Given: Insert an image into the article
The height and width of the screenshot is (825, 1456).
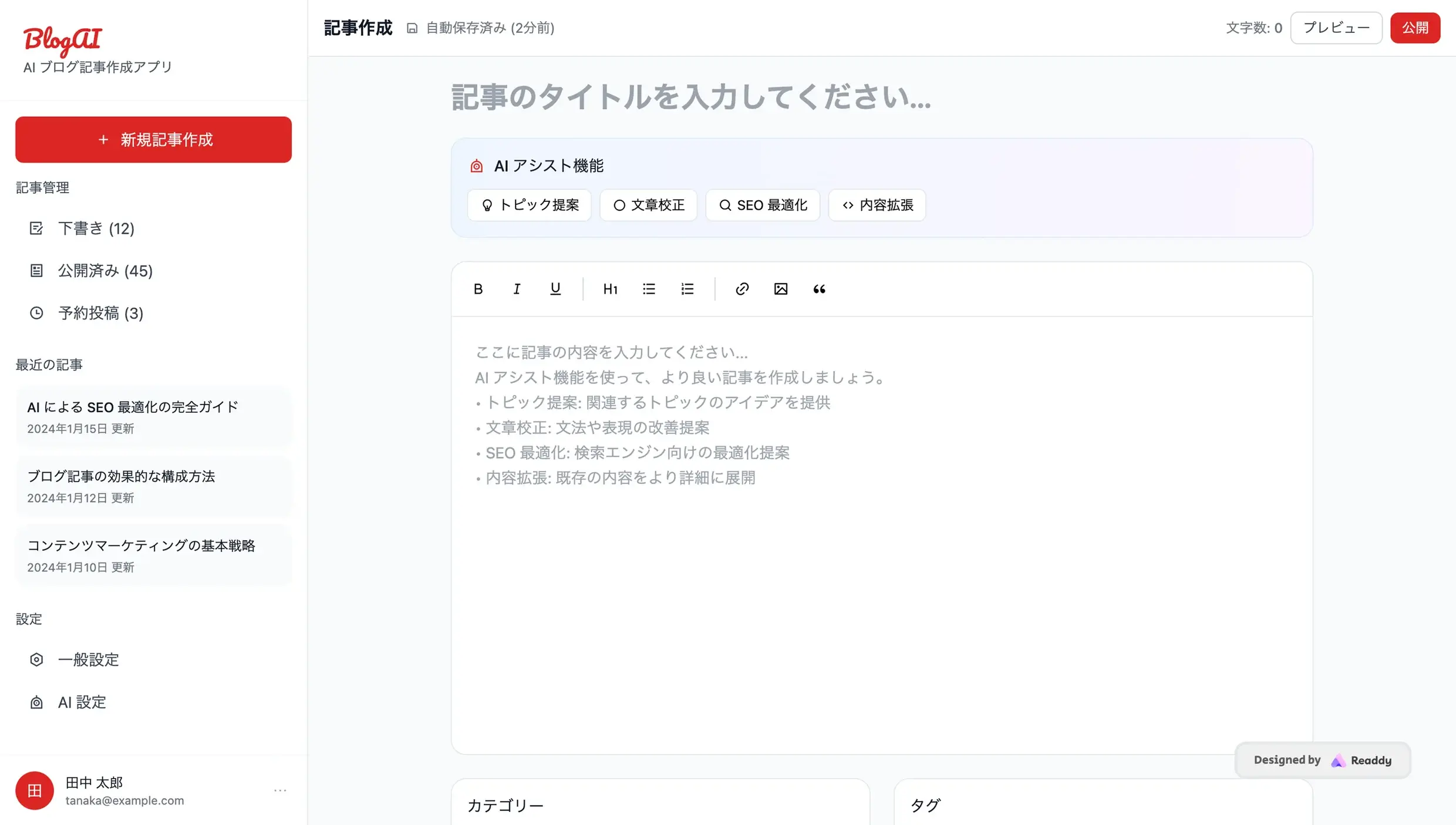Looking at the screenshot, I should tap(780, 288).
